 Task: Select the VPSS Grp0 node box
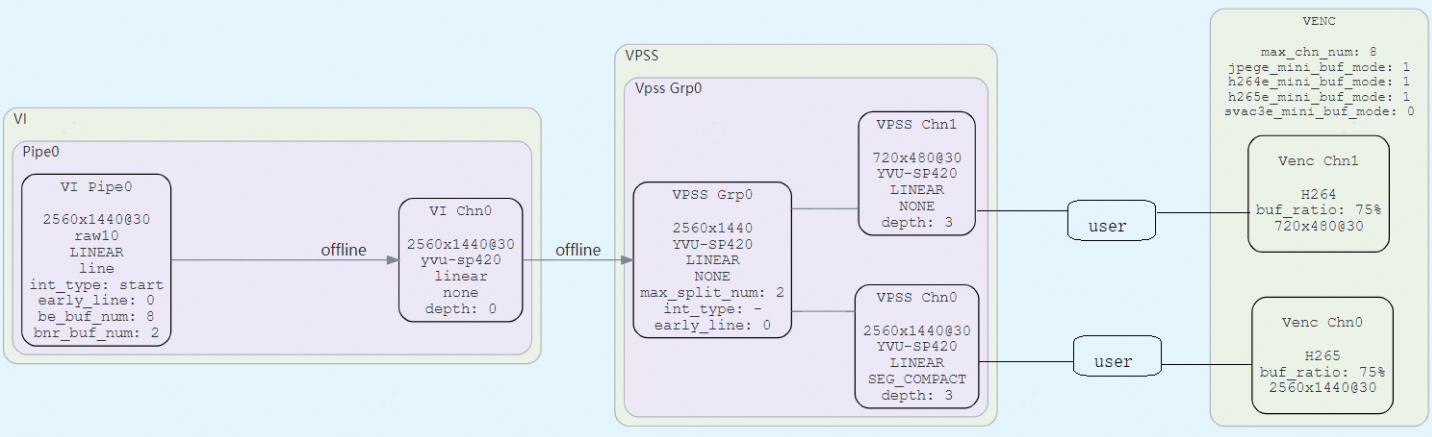click(x=712, y=260)
